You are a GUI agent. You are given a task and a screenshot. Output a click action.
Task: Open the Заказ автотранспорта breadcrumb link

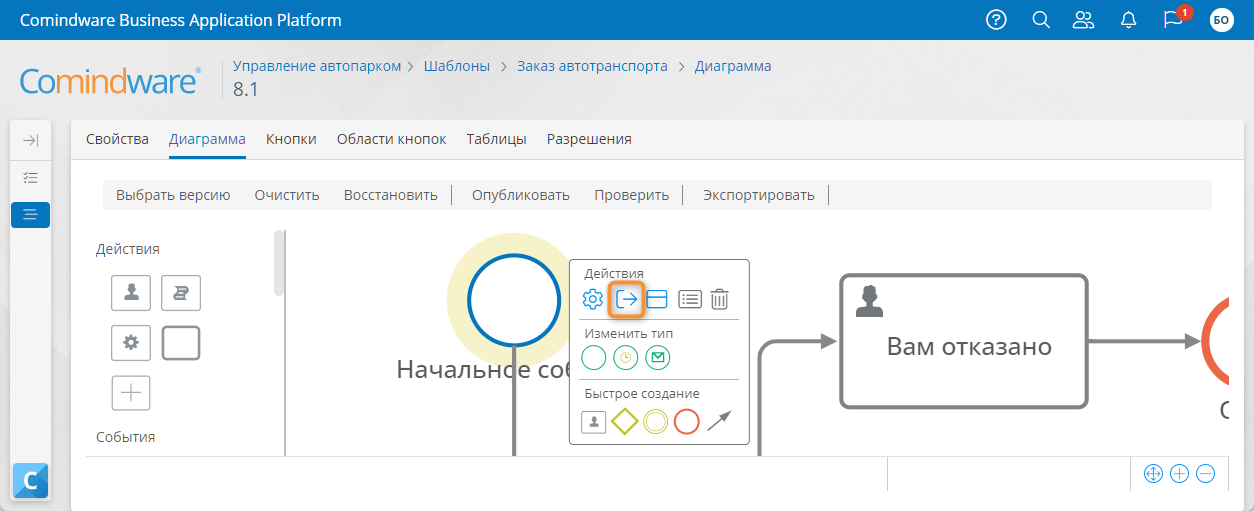click(592, 66)
